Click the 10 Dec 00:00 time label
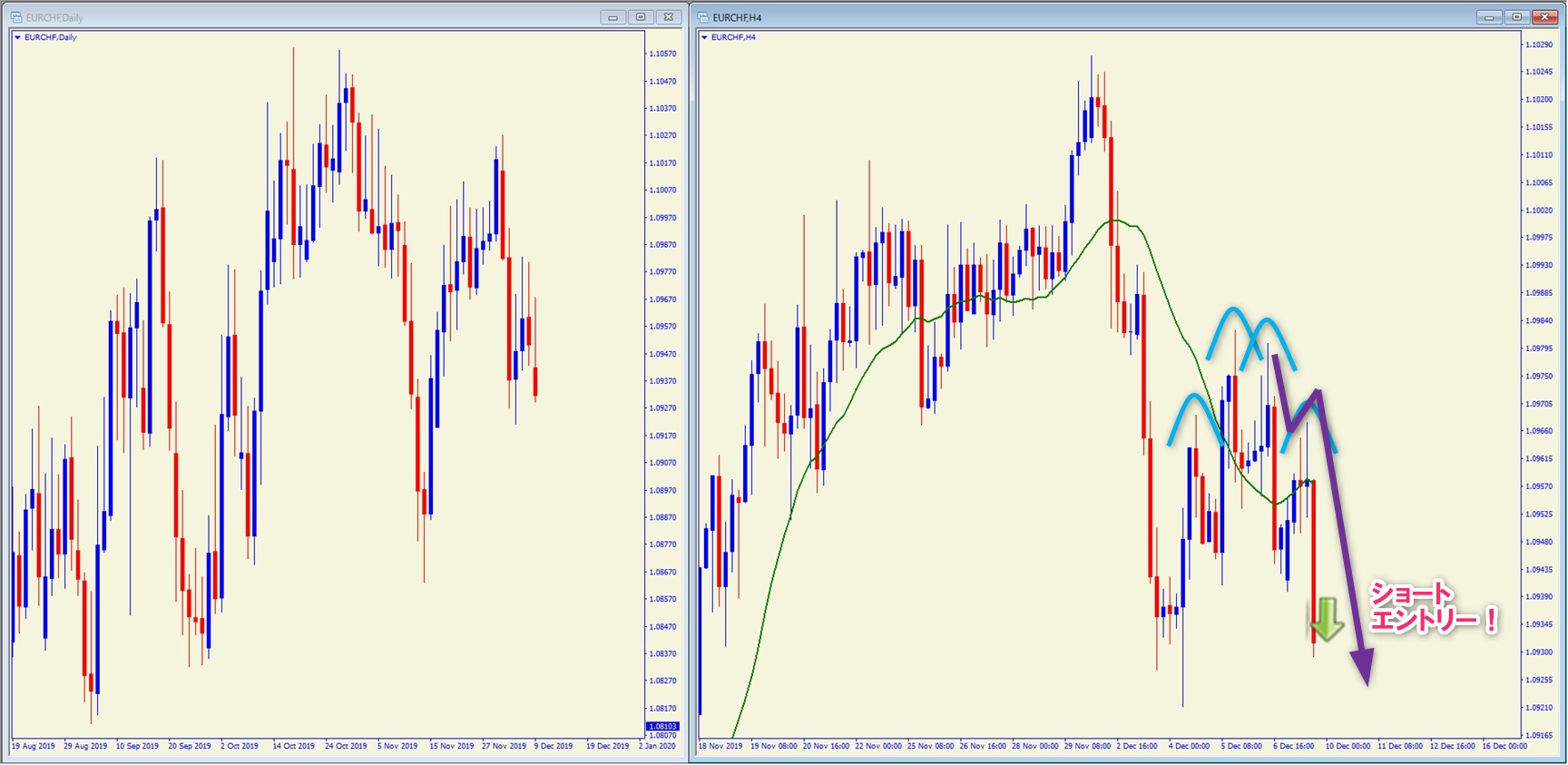Viewport: 1568px width, 765px height. point(1347,747)
